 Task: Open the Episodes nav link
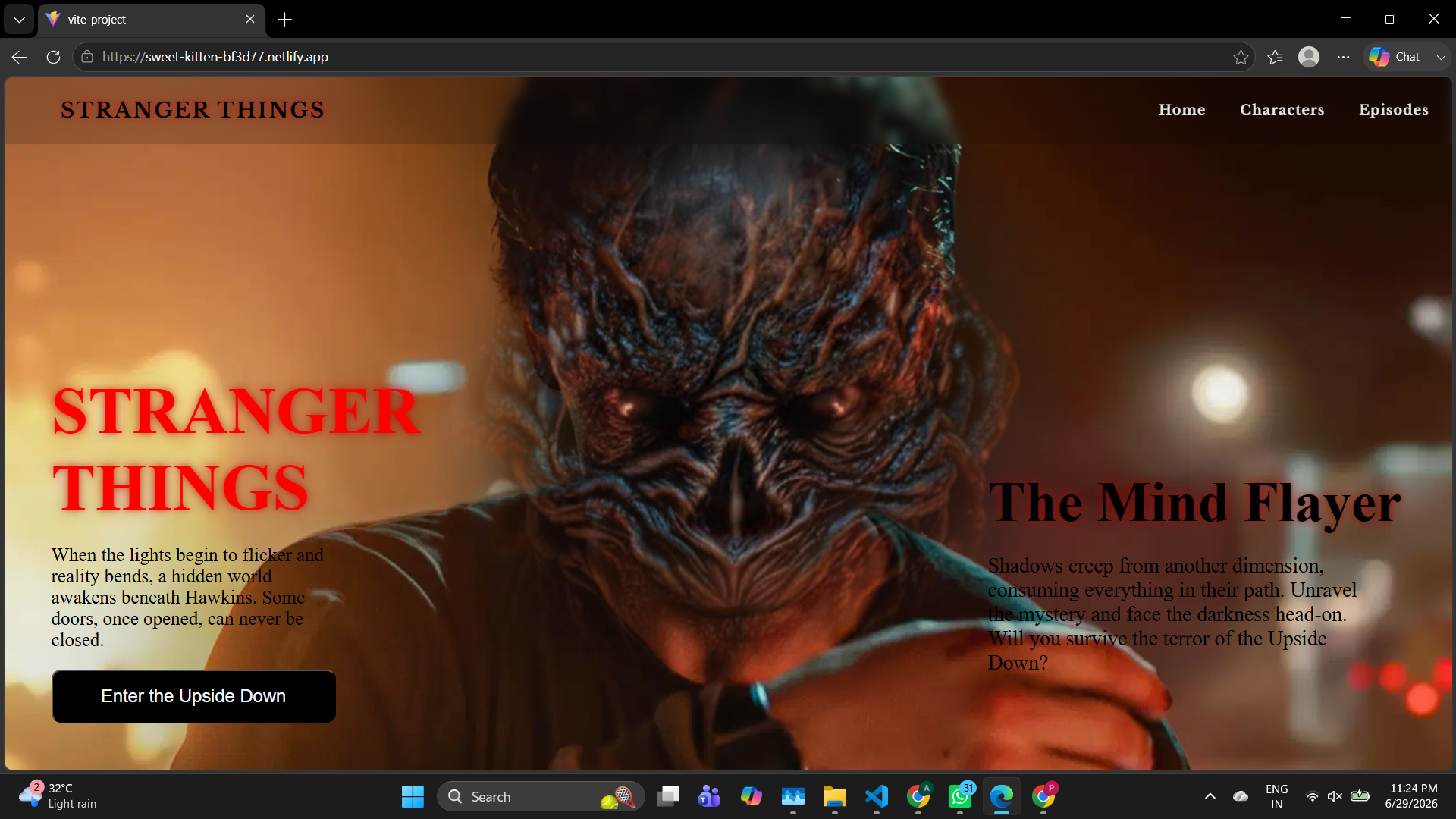click(x=1394, y=110)
